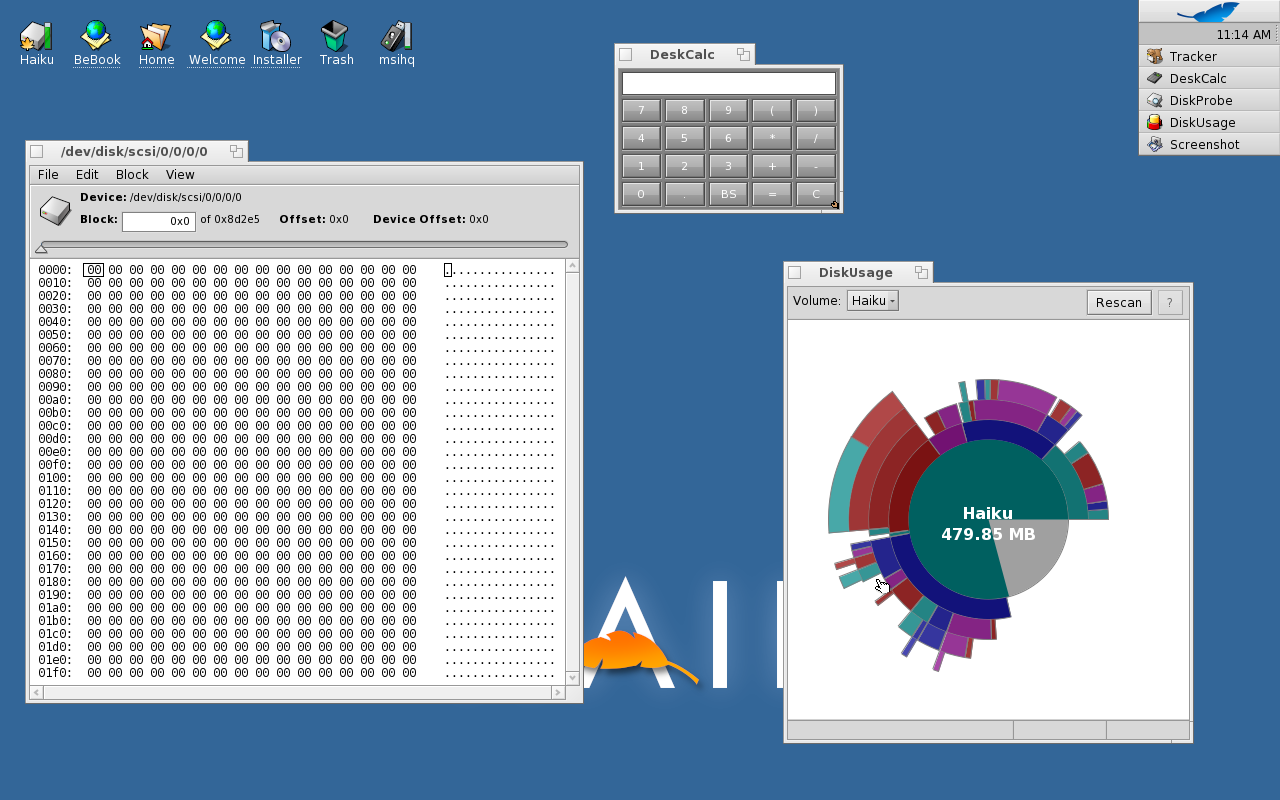Screen dimensions: 1280x800
Task: Click the 01f0: row offset label
Action: 55,673
